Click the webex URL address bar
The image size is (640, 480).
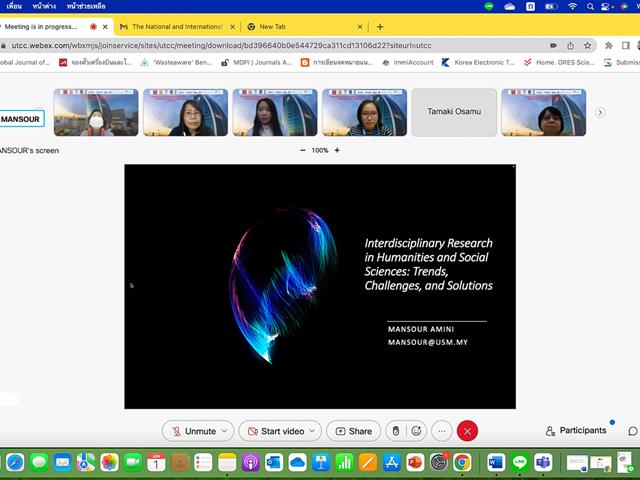221,45
